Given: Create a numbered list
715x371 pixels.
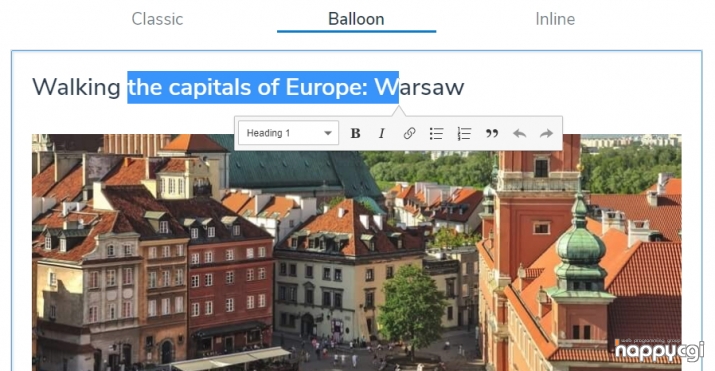Looking at the screenshot, I should (x=464, y=133).
